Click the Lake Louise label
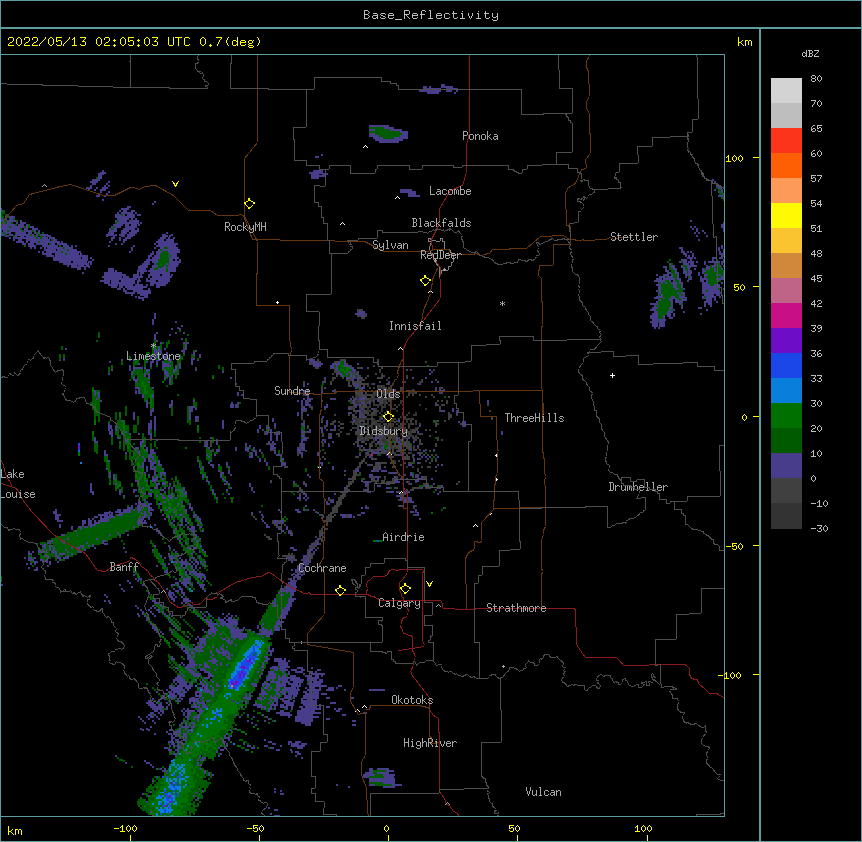 coord(18,484)
